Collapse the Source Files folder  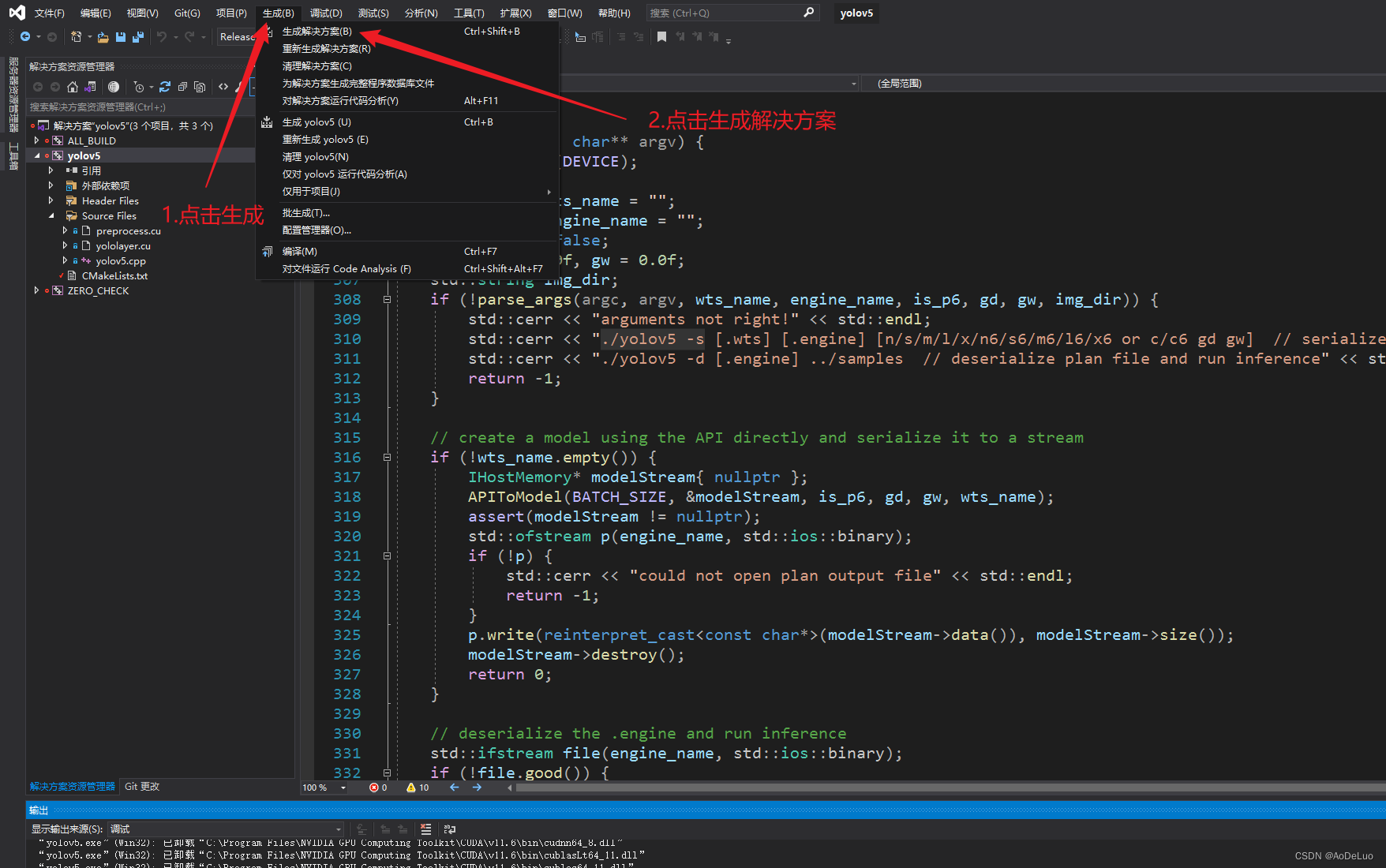point(51,215)
